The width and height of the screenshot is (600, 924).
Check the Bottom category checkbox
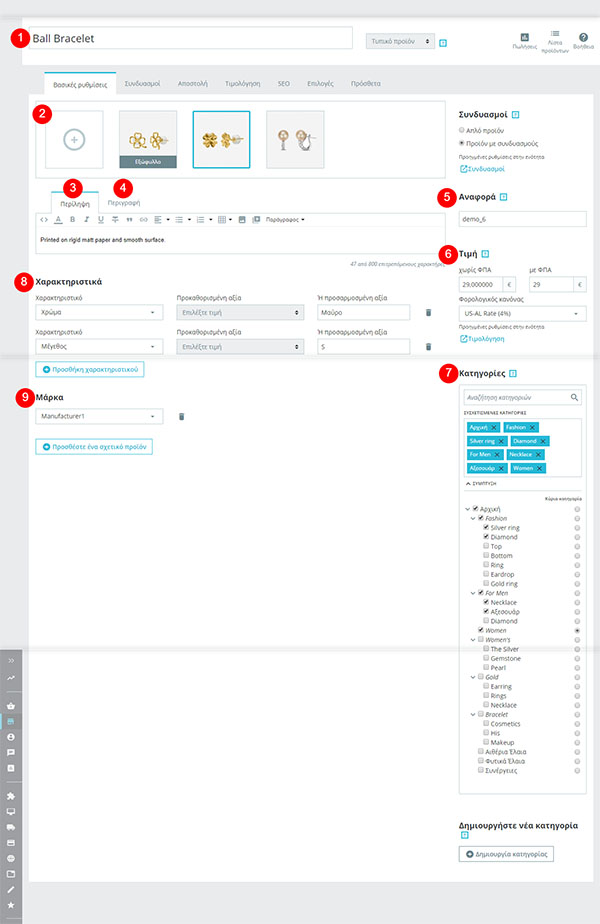click(x=486, y=555)
